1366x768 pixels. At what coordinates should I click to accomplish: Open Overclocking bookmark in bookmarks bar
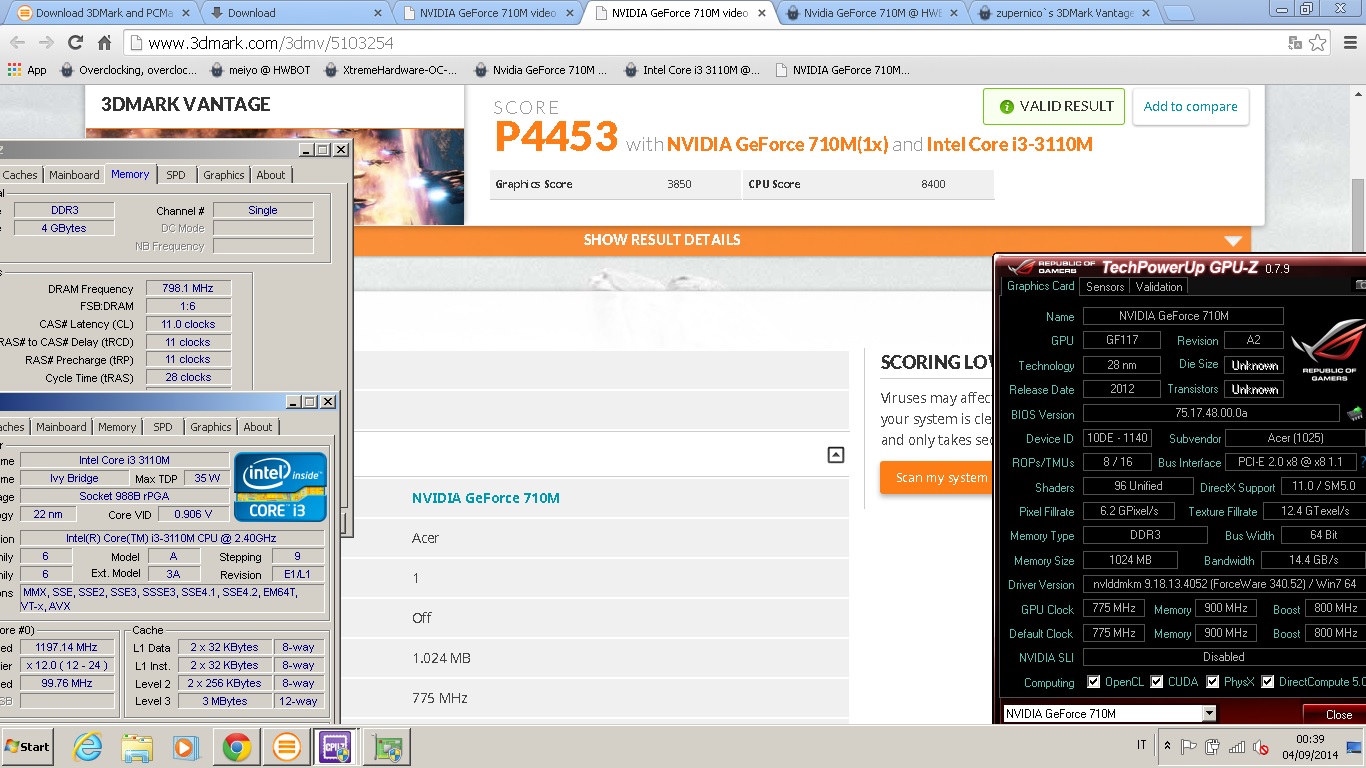129,70
